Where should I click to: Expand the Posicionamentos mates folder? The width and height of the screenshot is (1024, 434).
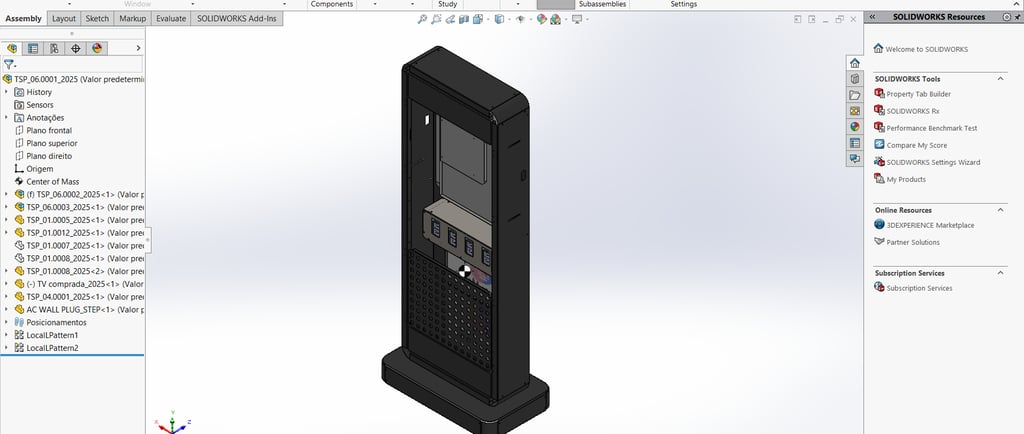(7, 322)
